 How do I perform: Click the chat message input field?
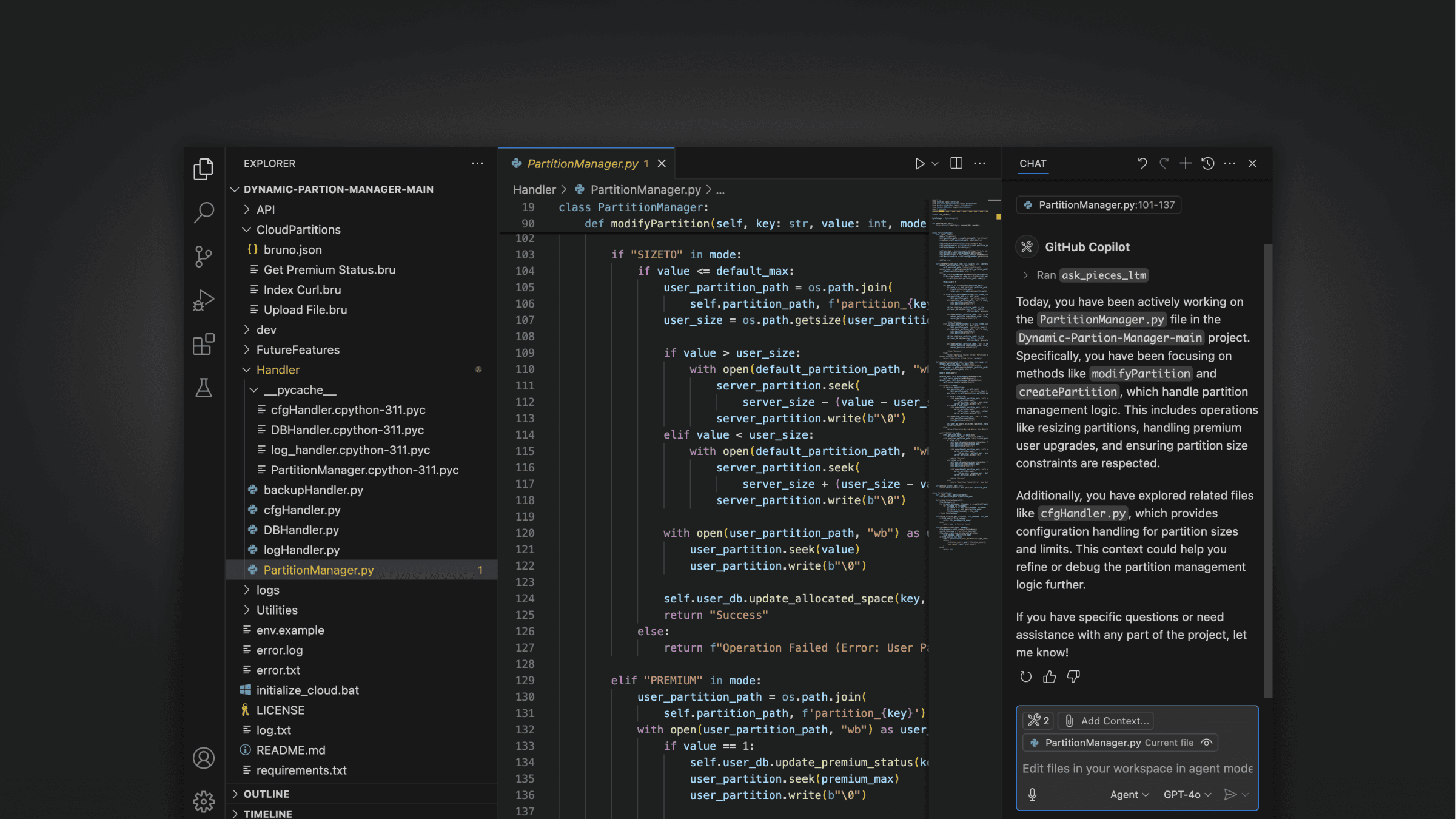pos(1136,769)
